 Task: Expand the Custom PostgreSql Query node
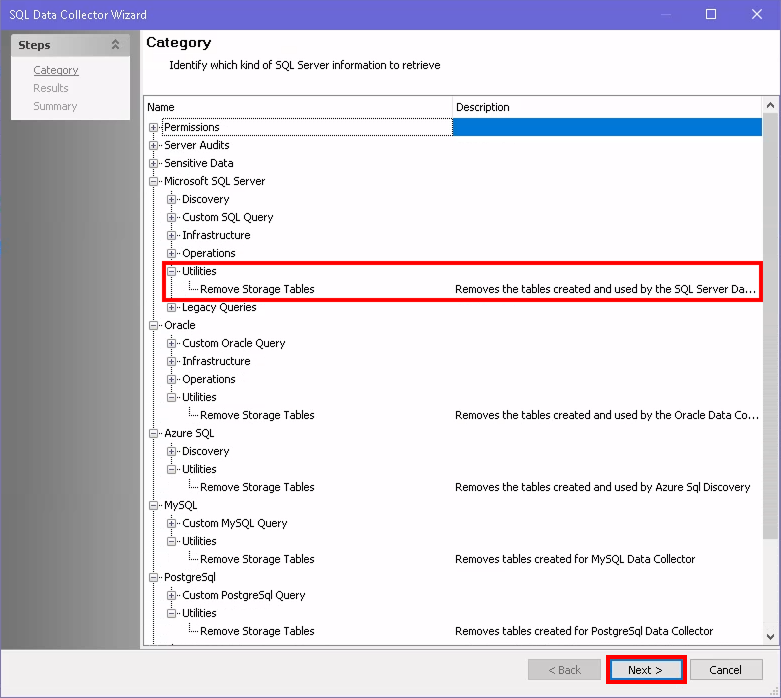171,595
